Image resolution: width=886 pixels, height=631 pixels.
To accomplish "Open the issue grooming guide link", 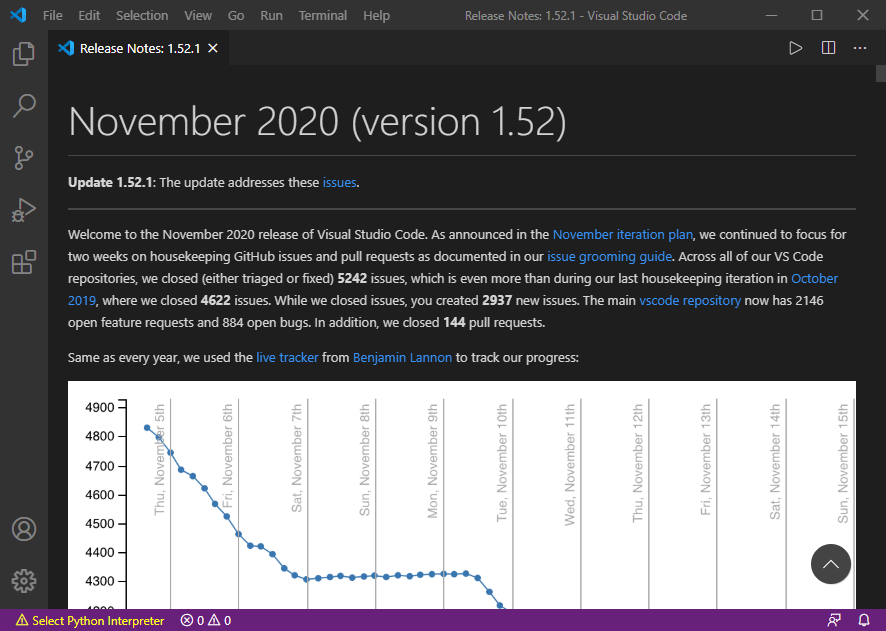I will click(609, 256).
